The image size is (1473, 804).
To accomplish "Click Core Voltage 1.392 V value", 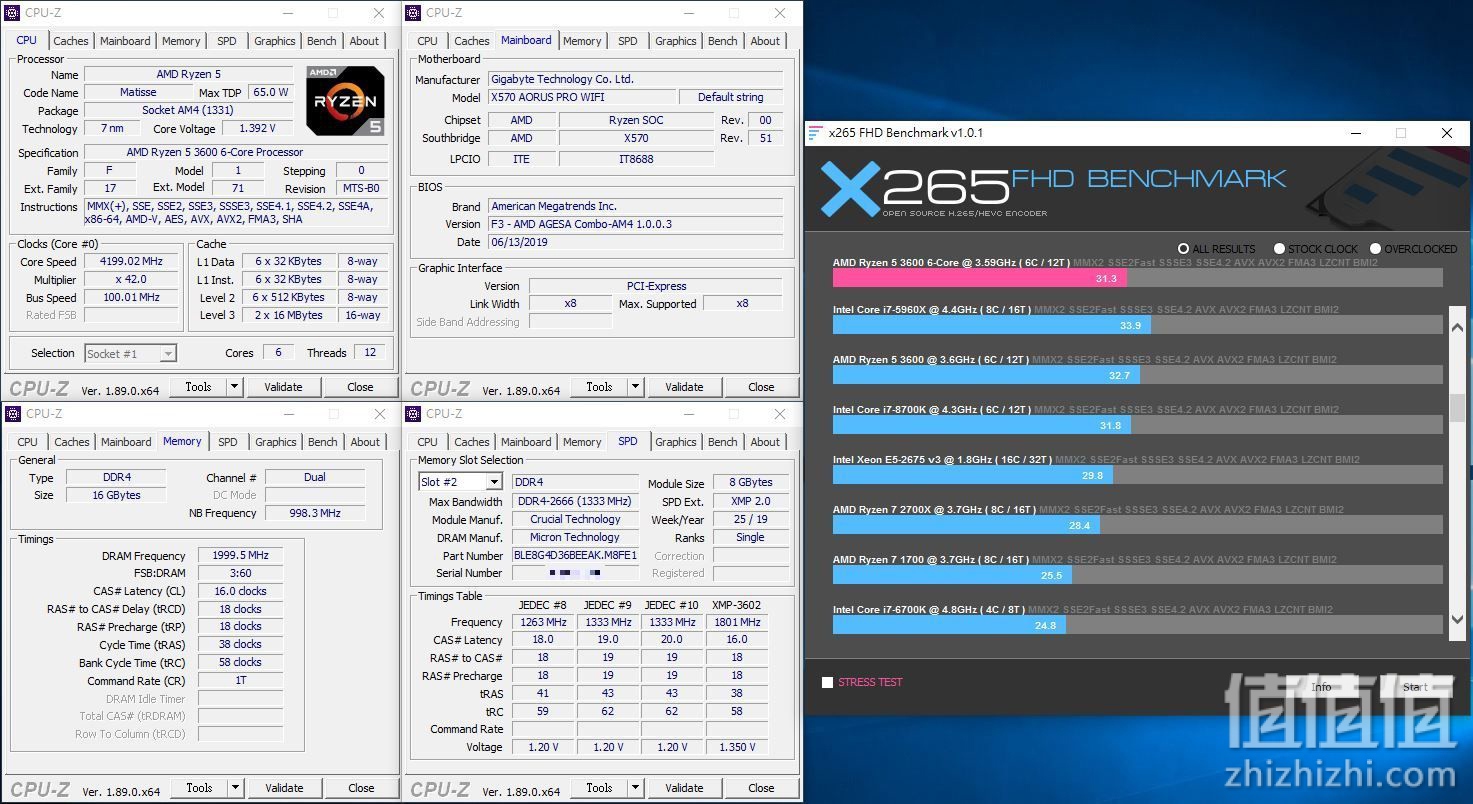I will tap(257, 128).
